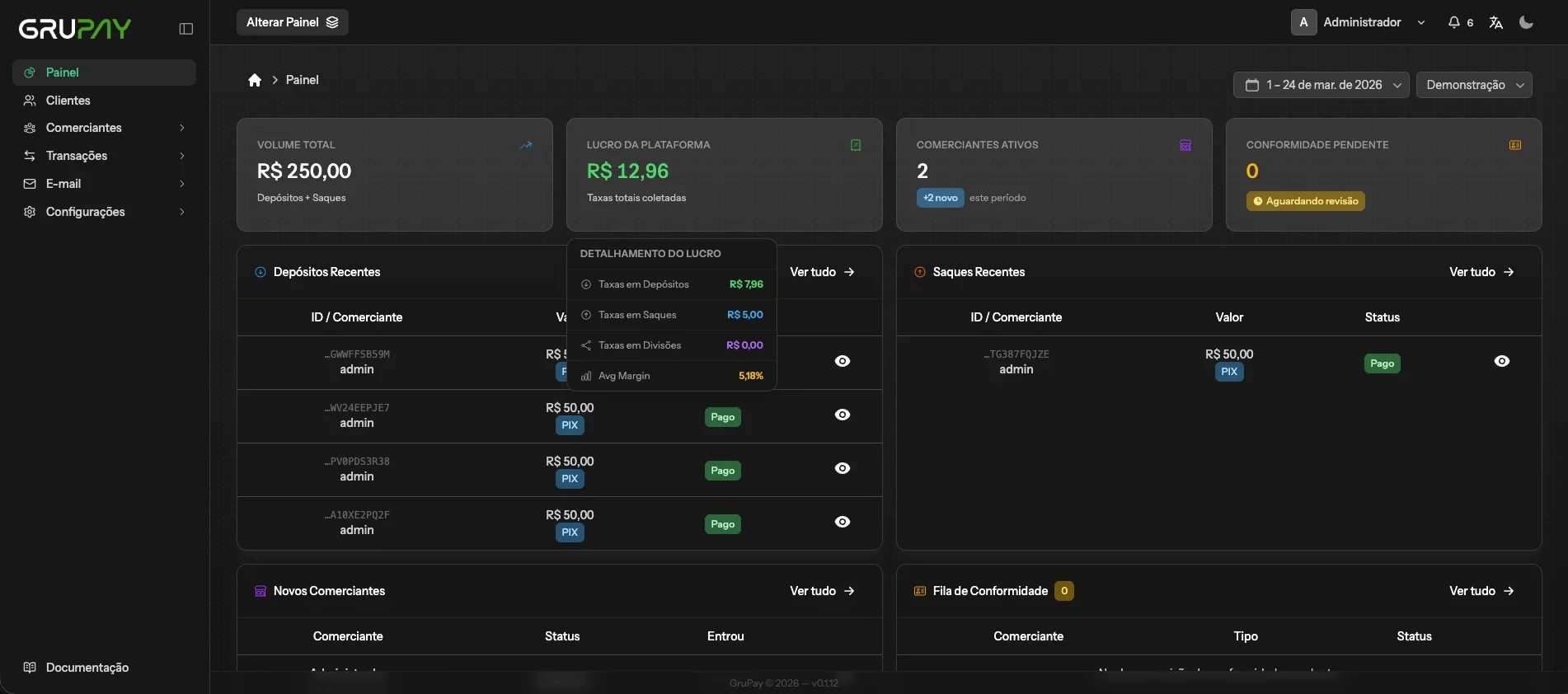This screenshot has width=1568, height=694.
Task: Click the Alterar Painel button
Action: (x=293, y=22)
